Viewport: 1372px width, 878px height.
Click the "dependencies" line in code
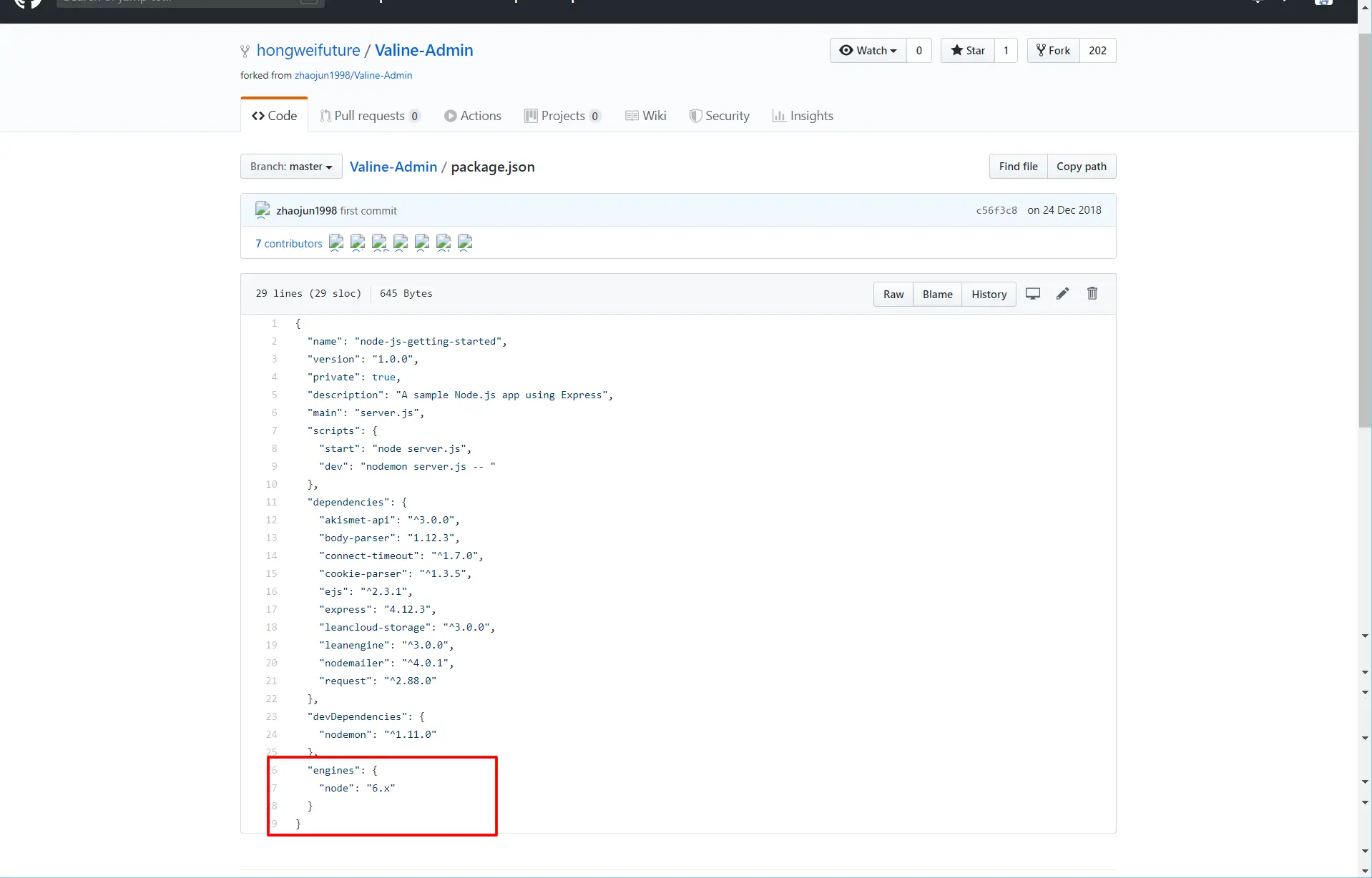point(357,503)
